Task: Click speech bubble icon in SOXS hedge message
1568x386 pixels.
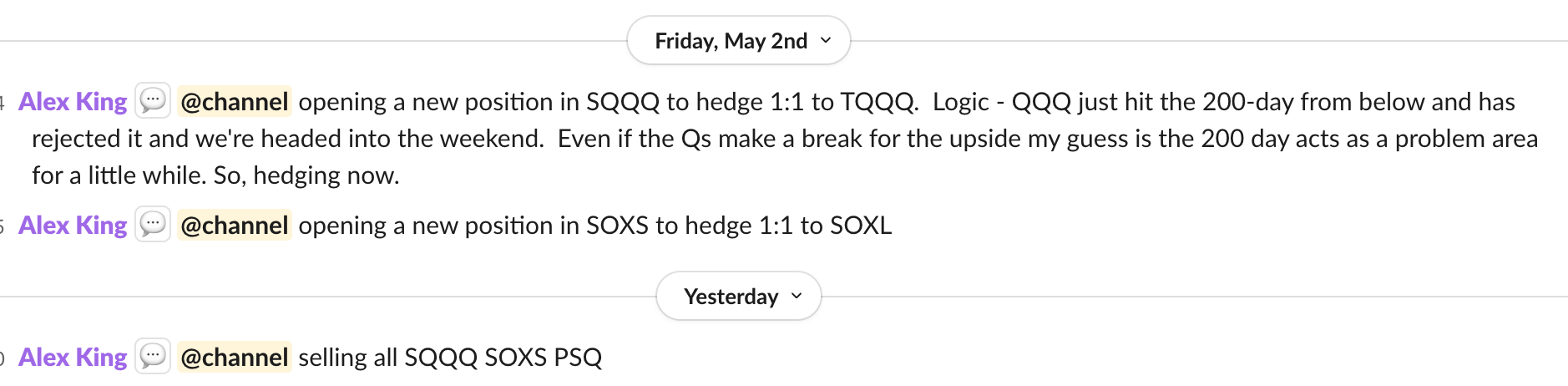Action: pos(153,224)
